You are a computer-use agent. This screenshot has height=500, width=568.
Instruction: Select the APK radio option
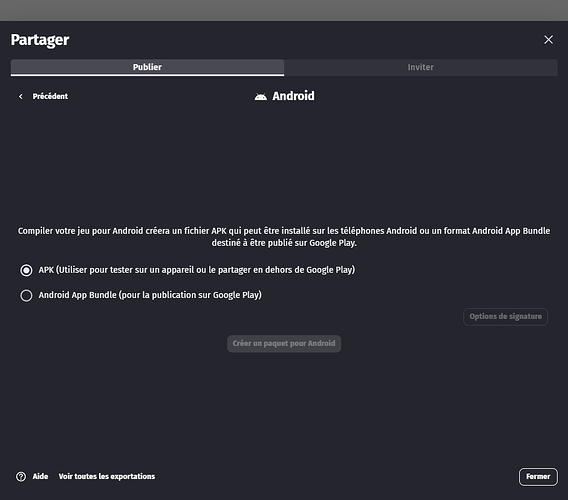(x=26, y=270)
